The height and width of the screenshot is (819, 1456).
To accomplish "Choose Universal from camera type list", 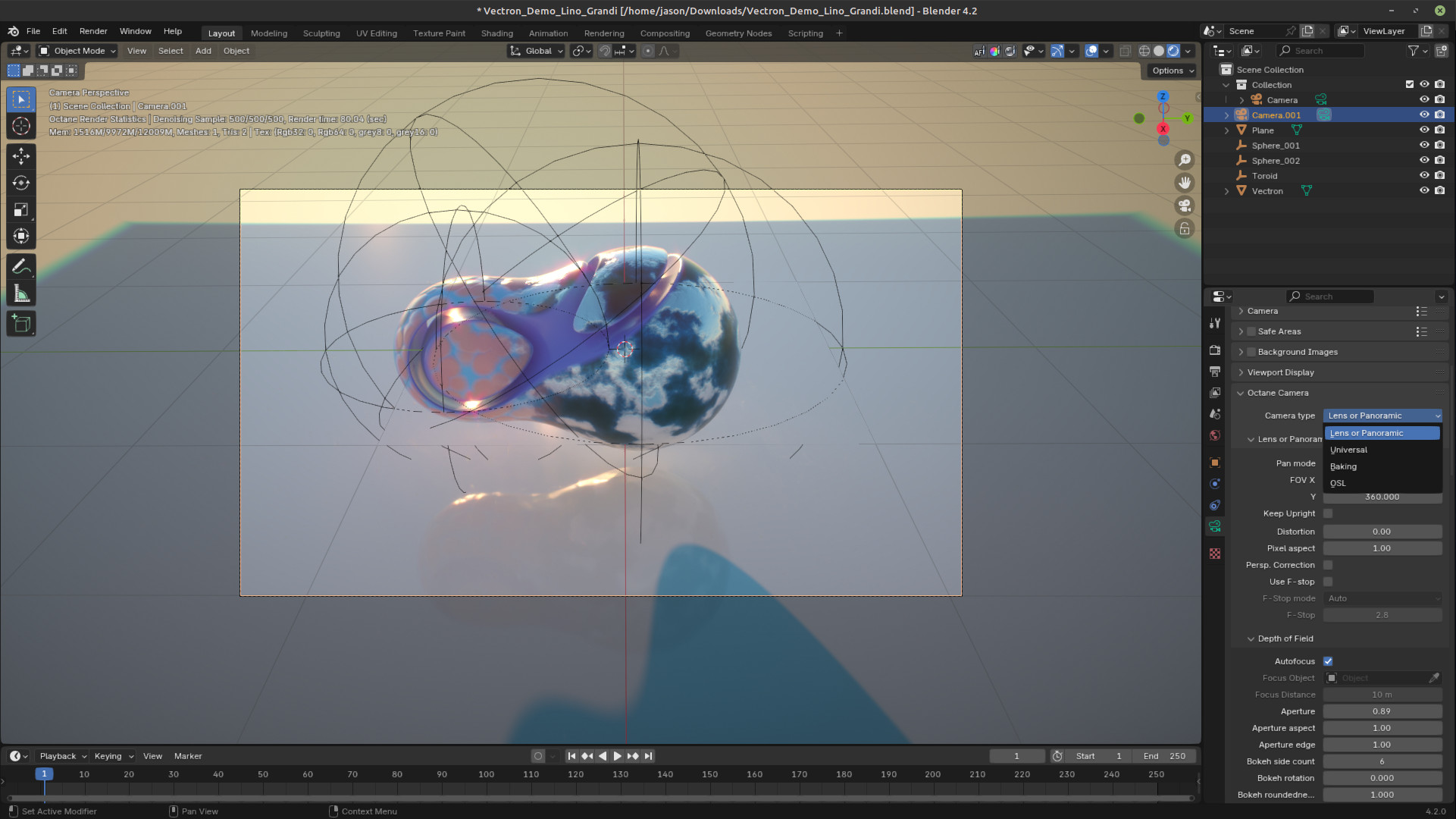I will (x=1349, y=450).
